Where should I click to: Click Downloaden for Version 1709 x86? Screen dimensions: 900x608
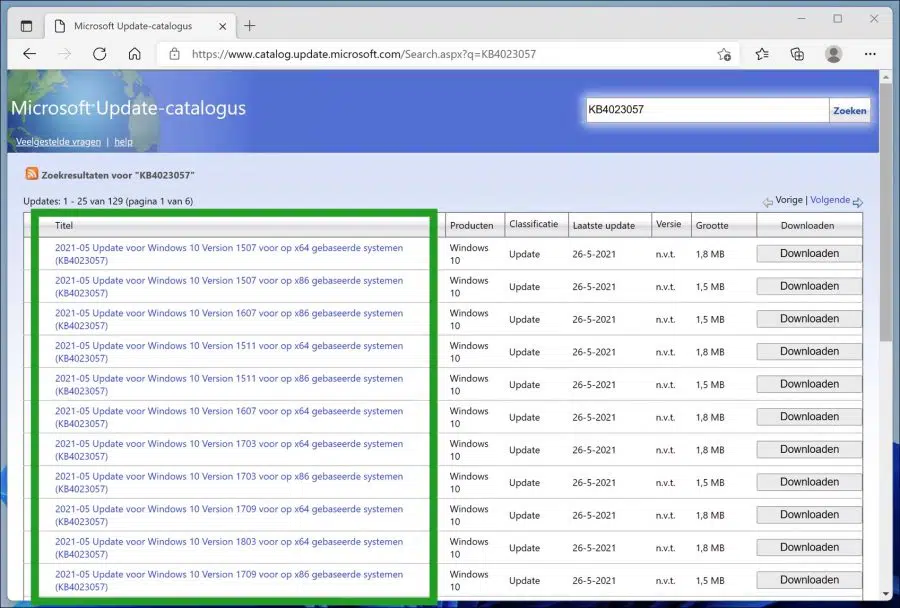coord(809,580)
